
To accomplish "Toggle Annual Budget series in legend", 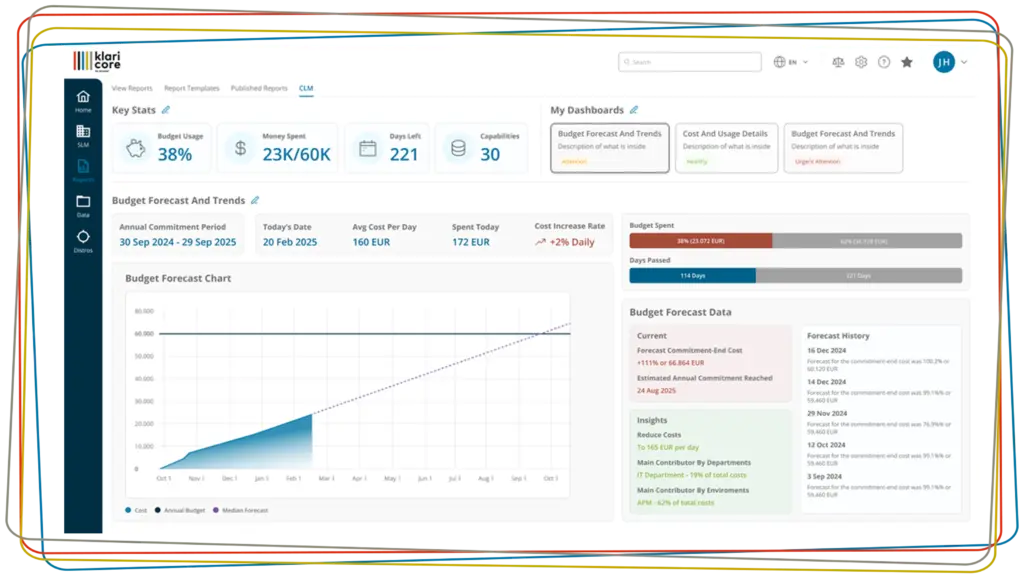I will point(180,510).
